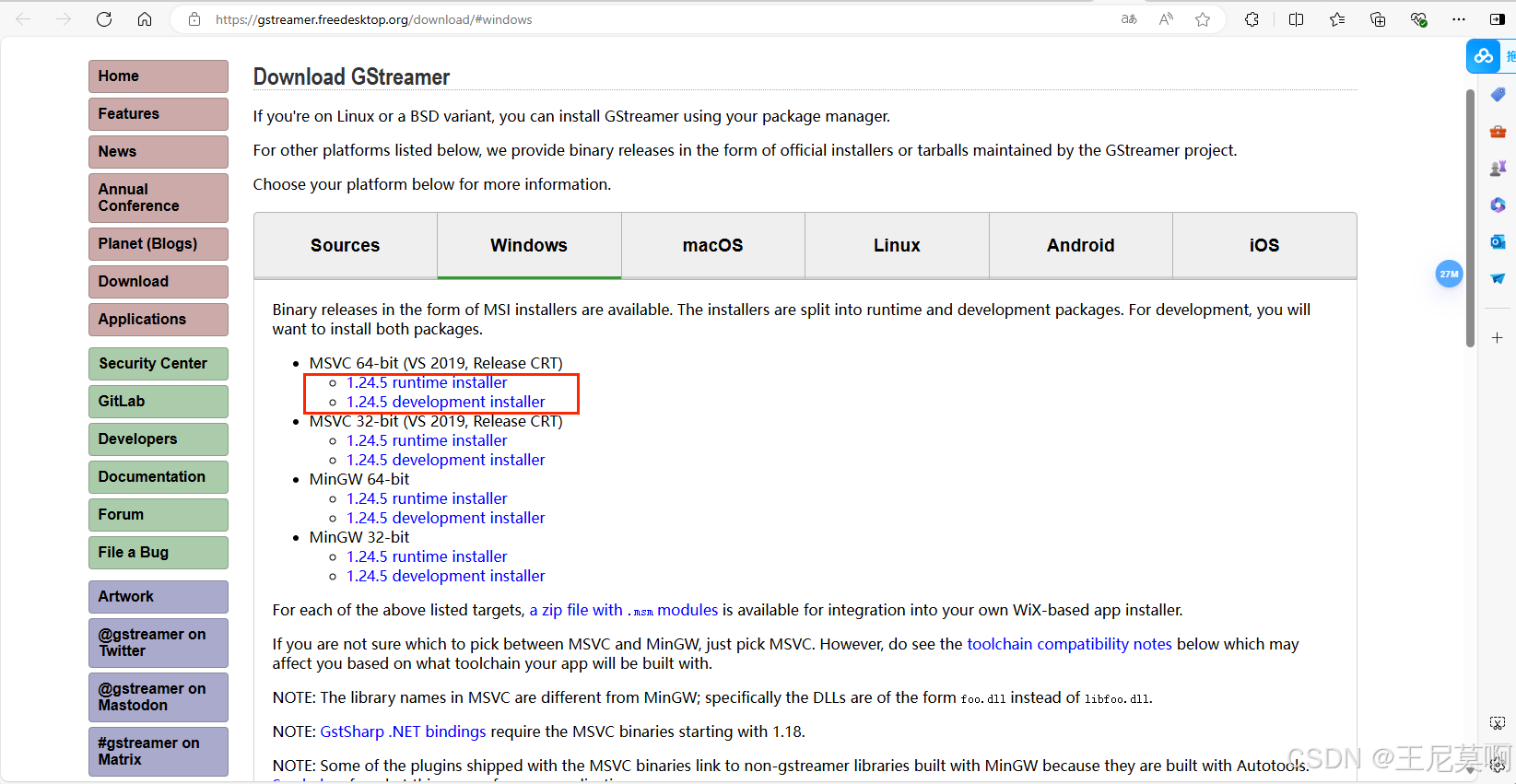Open the toolchain compatibility notes link
This screenshot has width=1516, height=784.
(1069, 644)
